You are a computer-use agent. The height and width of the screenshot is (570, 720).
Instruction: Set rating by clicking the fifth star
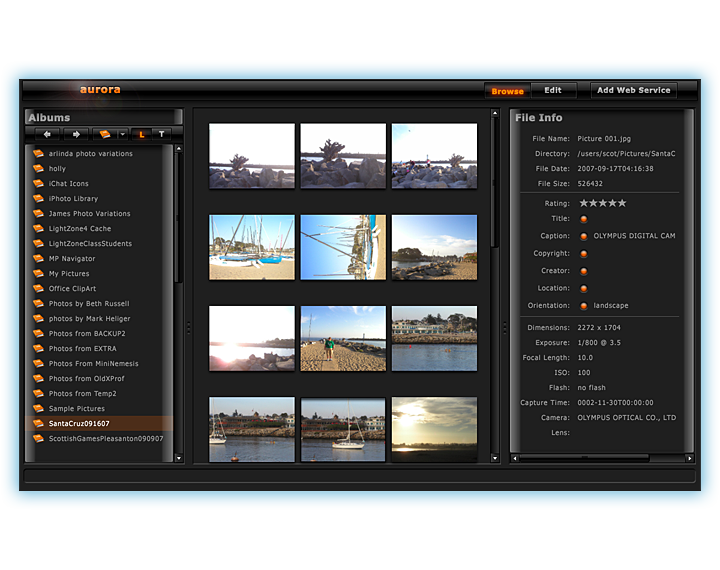622,203
